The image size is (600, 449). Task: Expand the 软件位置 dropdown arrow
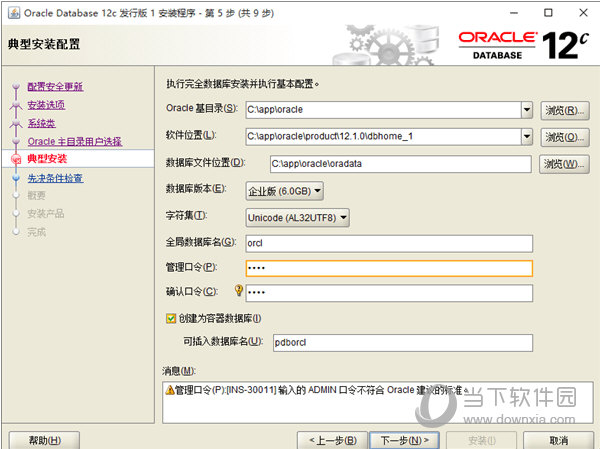click(527, 136)
